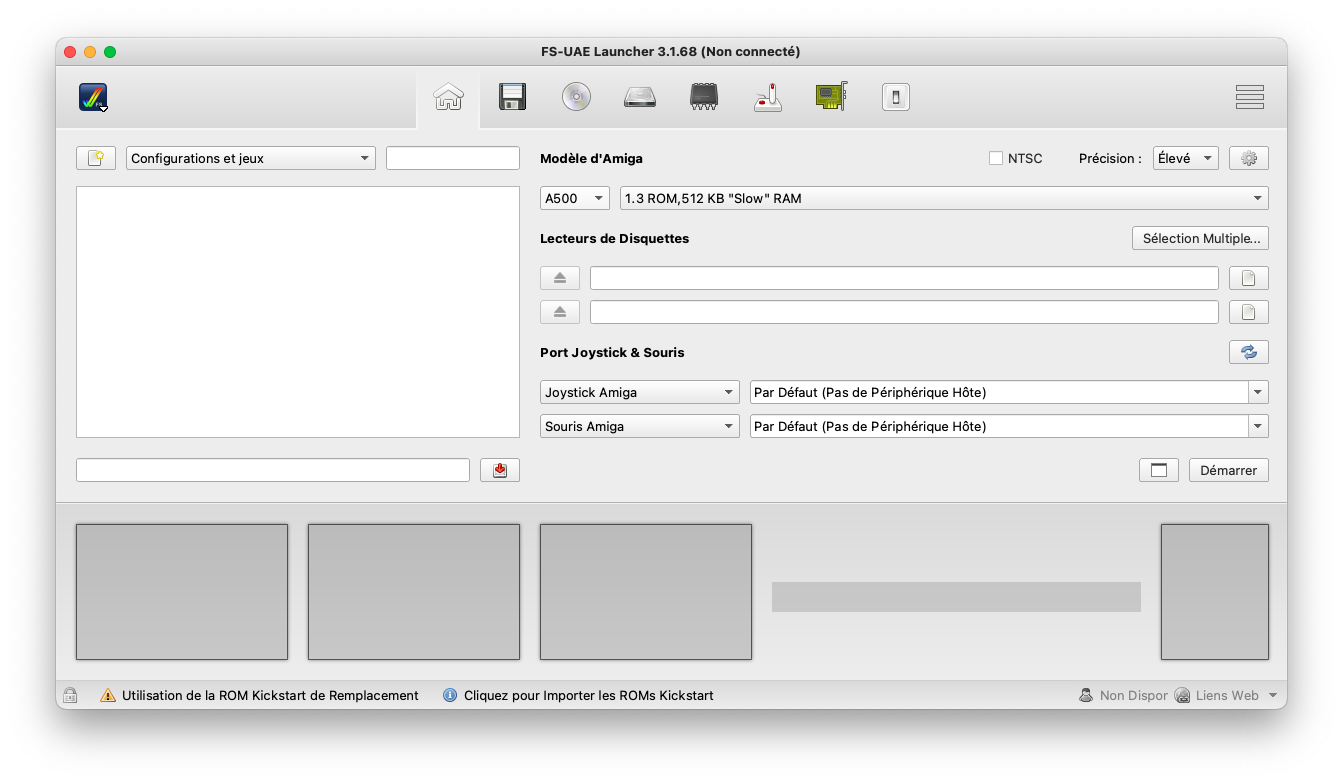The width and height of the screenshot is (1343, 783).
Task: Click the refresh joystick devices icon
Action: click(x=1248, y=352)
